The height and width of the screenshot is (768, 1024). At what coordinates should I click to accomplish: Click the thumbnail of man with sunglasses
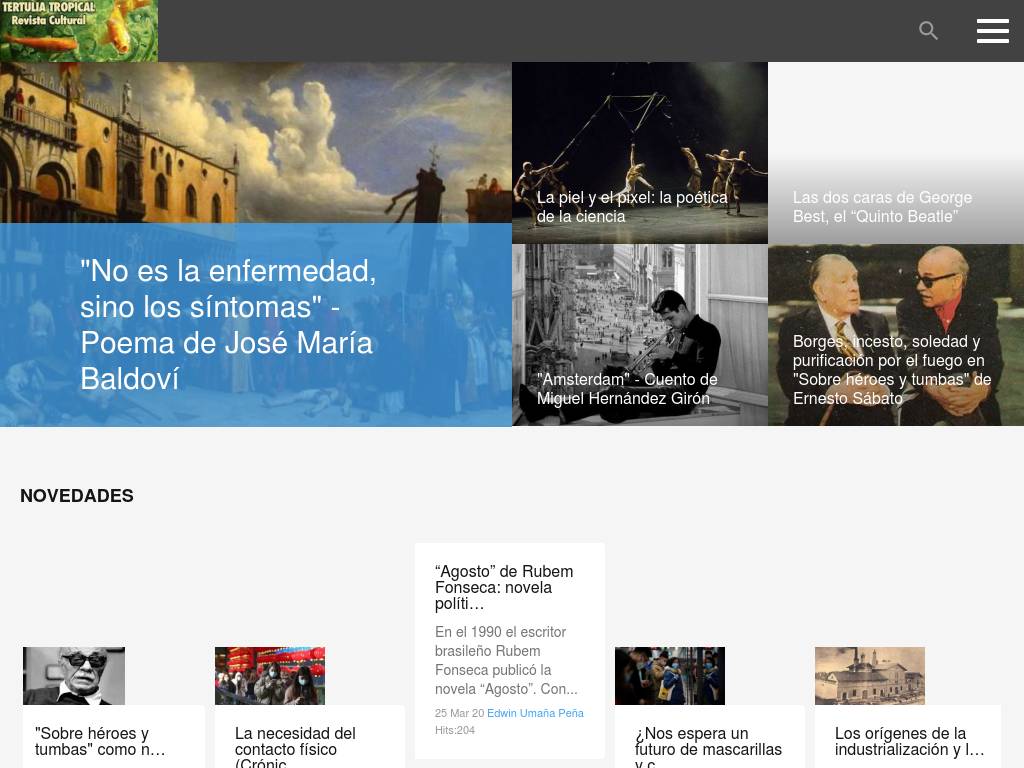coord(74,676)
